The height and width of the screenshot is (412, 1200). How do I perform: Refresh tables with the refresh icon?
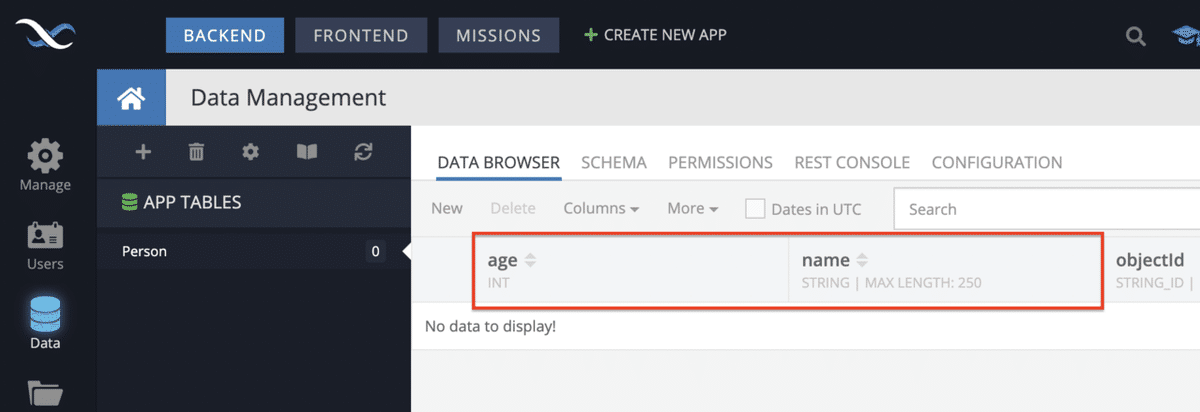pyautogui.click(x=363, y=152)
